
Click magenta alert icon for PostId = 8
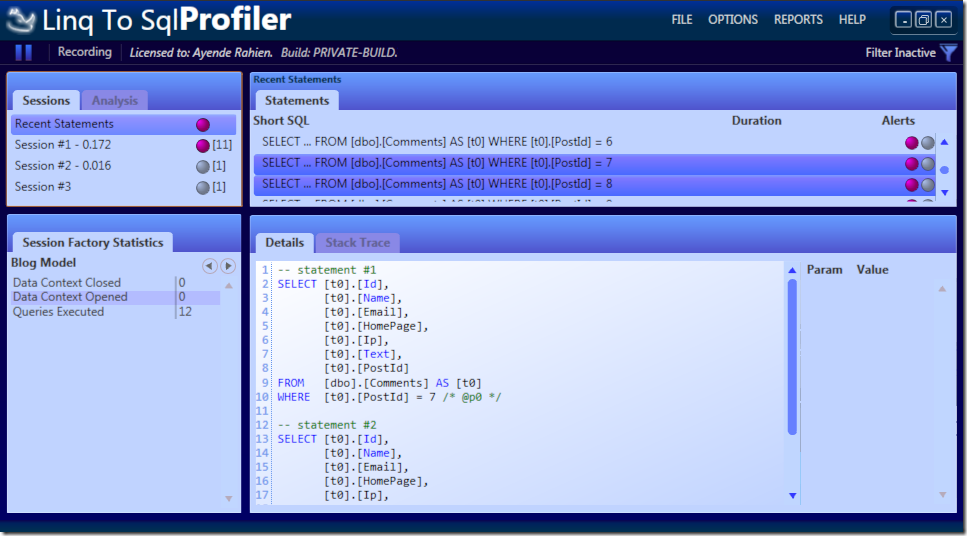point(911,184)
